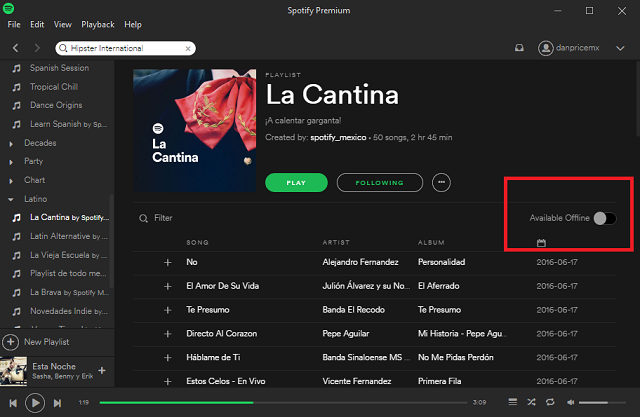Collapse the Latino folder
Screen dimensions: 640x417
click(x=11, y=200)
